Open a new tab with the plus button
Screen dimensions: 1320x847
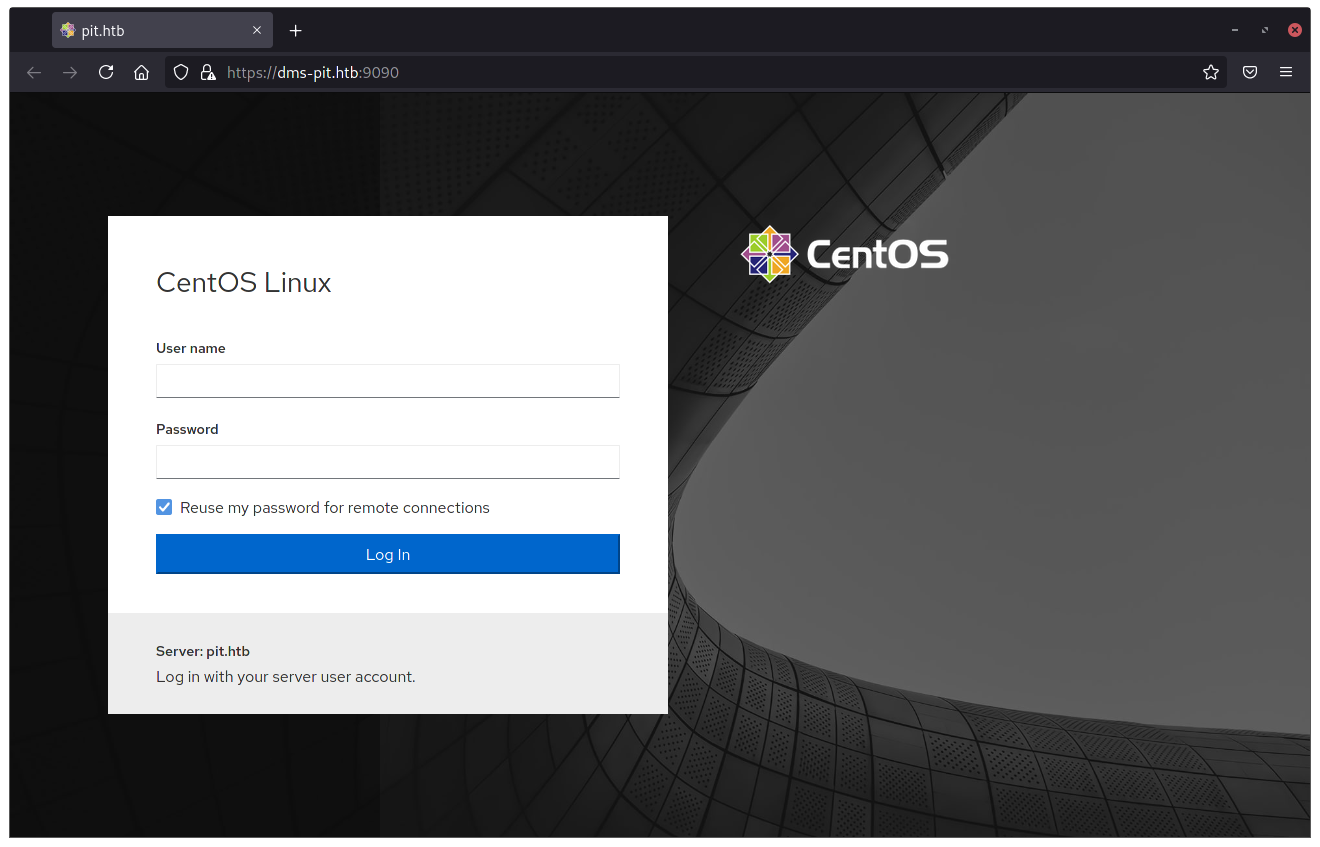click(295, 31)
